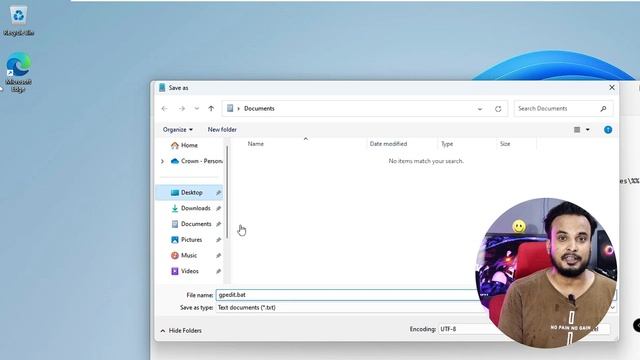This screenshot has height=360, width=640.
Task: Expand the Crown - Personal OneDrive node
Action: point(162,161)
